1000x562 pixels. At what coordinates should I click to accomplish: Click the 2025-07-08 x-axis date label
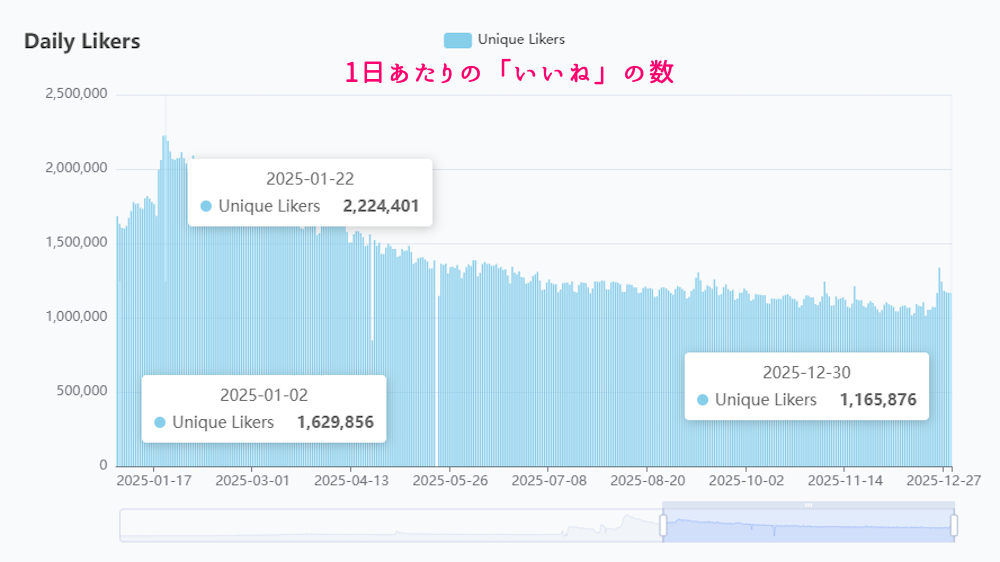[549, 480]
